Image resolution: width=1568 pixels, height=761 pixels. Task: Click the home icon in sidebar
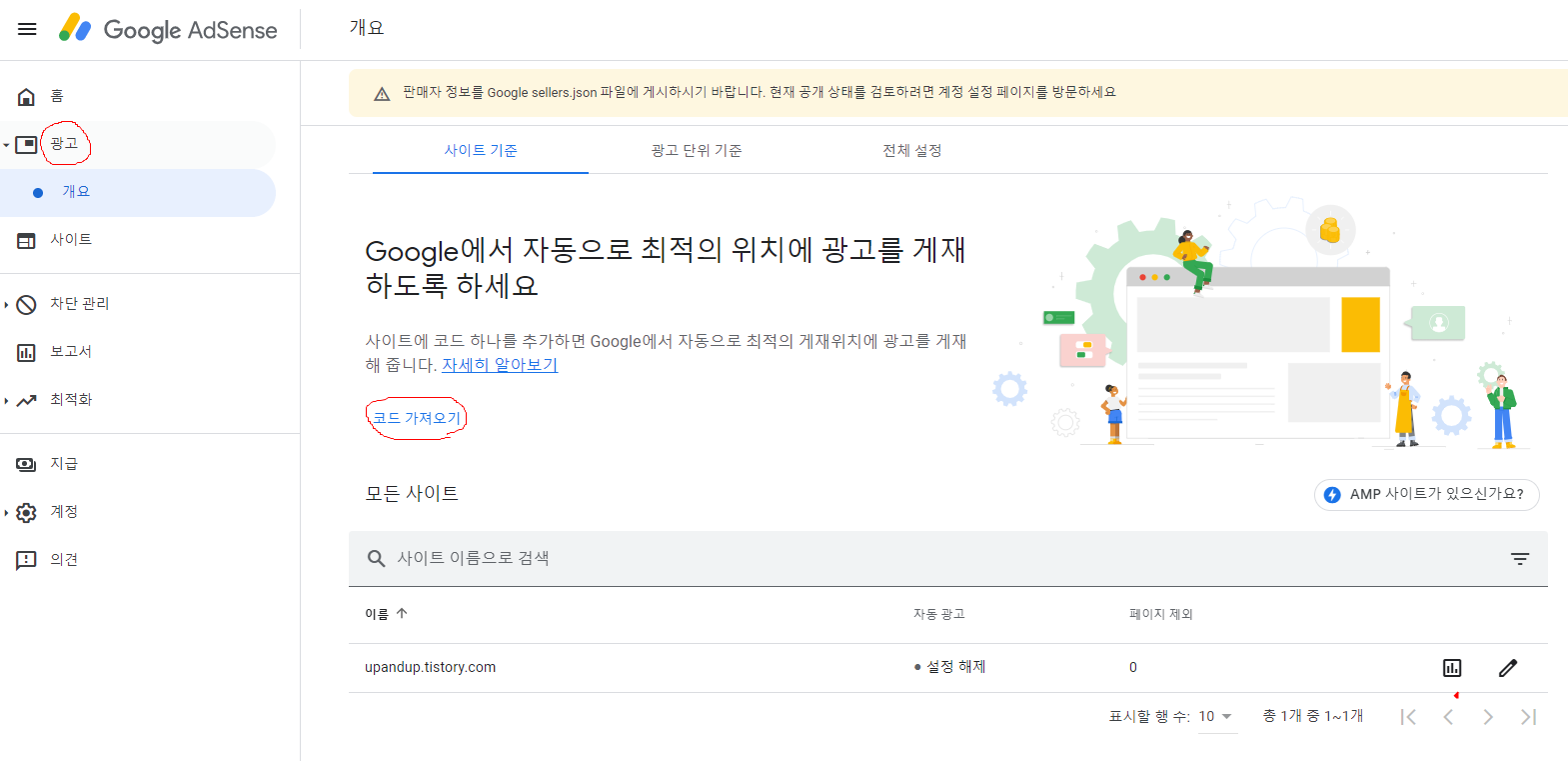click(x=27, y=96)
